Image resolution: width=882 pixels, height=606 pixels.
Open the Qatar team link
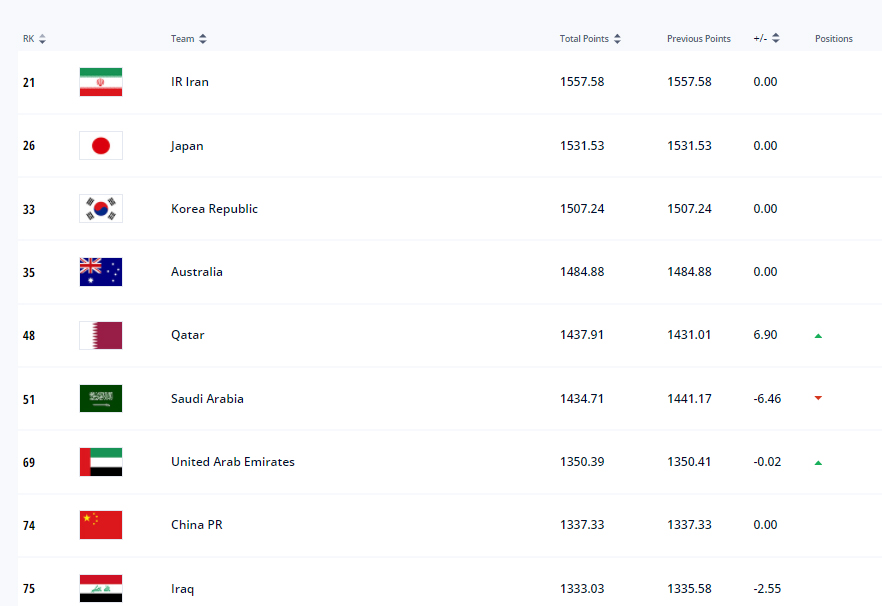click(187, 335)
